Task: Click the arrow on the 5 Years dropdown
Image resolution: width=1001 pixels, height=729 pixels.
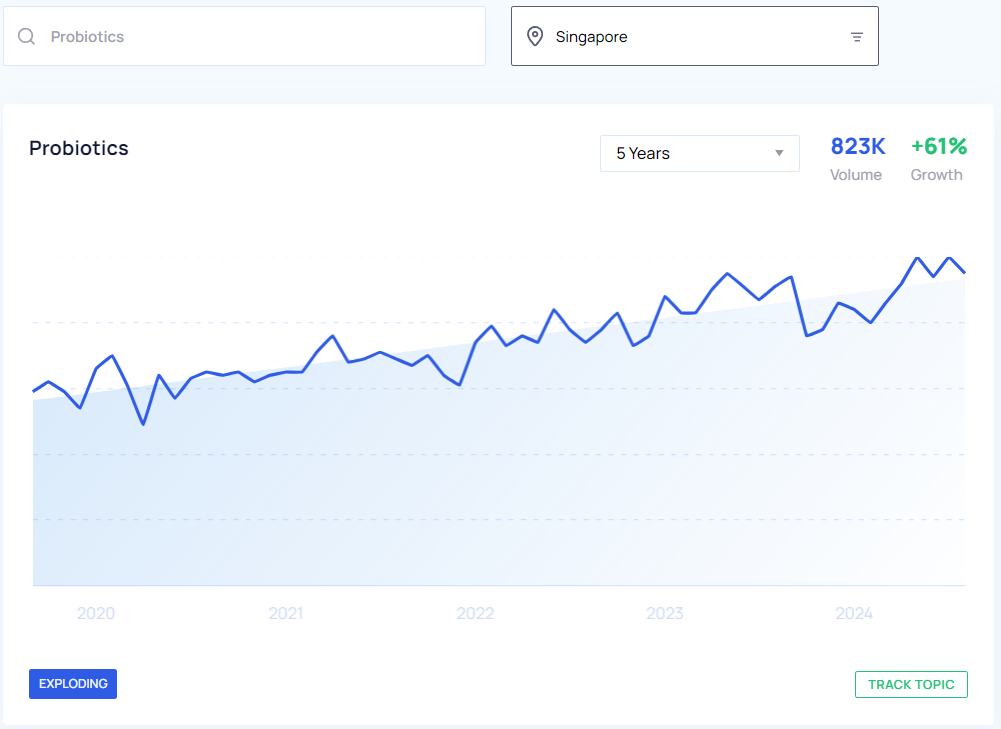Action: pos(779,154)
